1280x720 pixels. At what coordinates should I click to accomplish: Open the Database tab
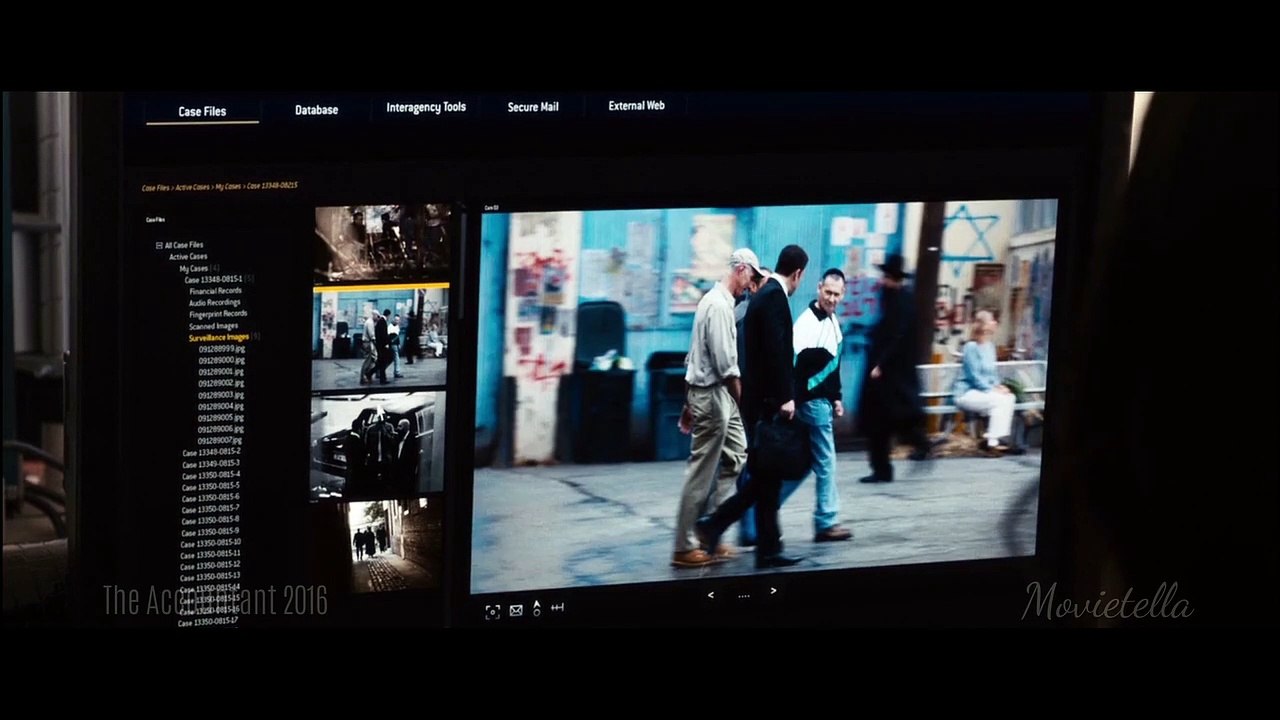pos(316,110)
